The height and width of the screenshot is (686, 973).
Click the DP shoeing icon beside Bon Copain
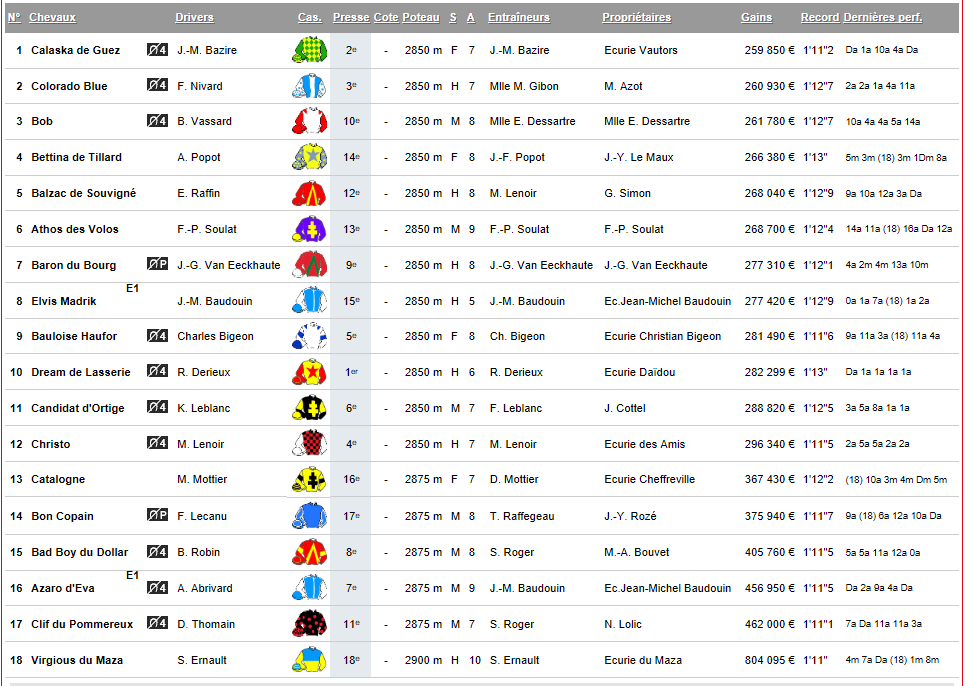157,516
